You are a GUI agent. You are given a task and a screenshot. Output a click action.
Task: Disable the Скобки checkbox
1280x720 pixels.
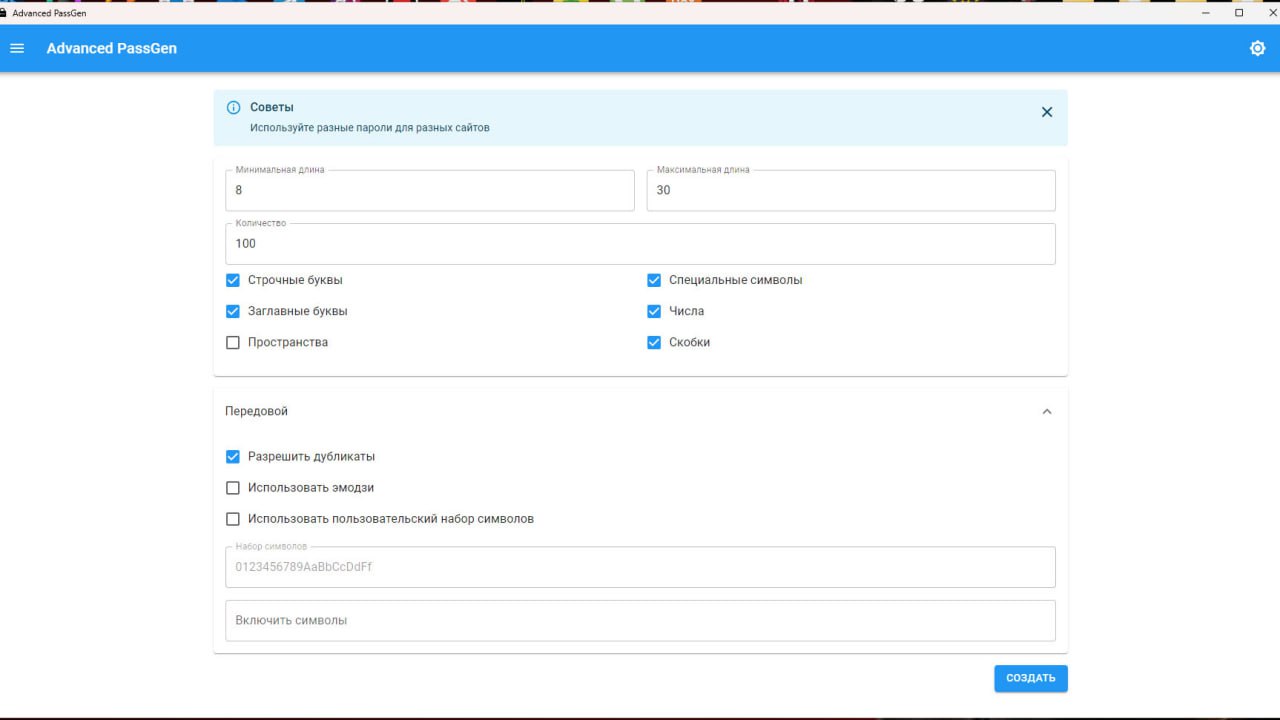tap(654, 342)
